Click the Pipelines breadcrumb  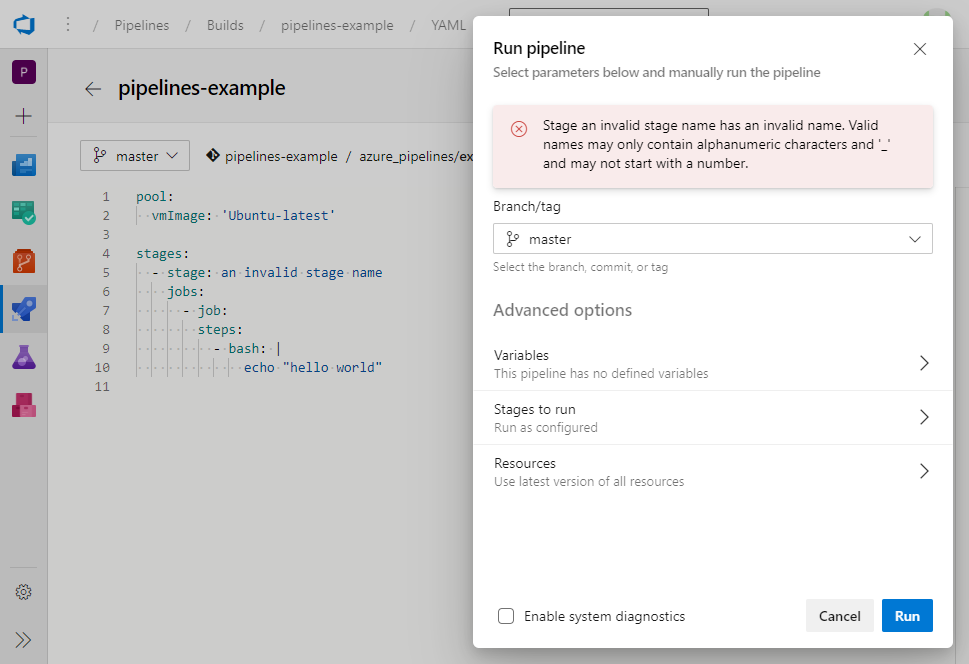click(142, 25)
